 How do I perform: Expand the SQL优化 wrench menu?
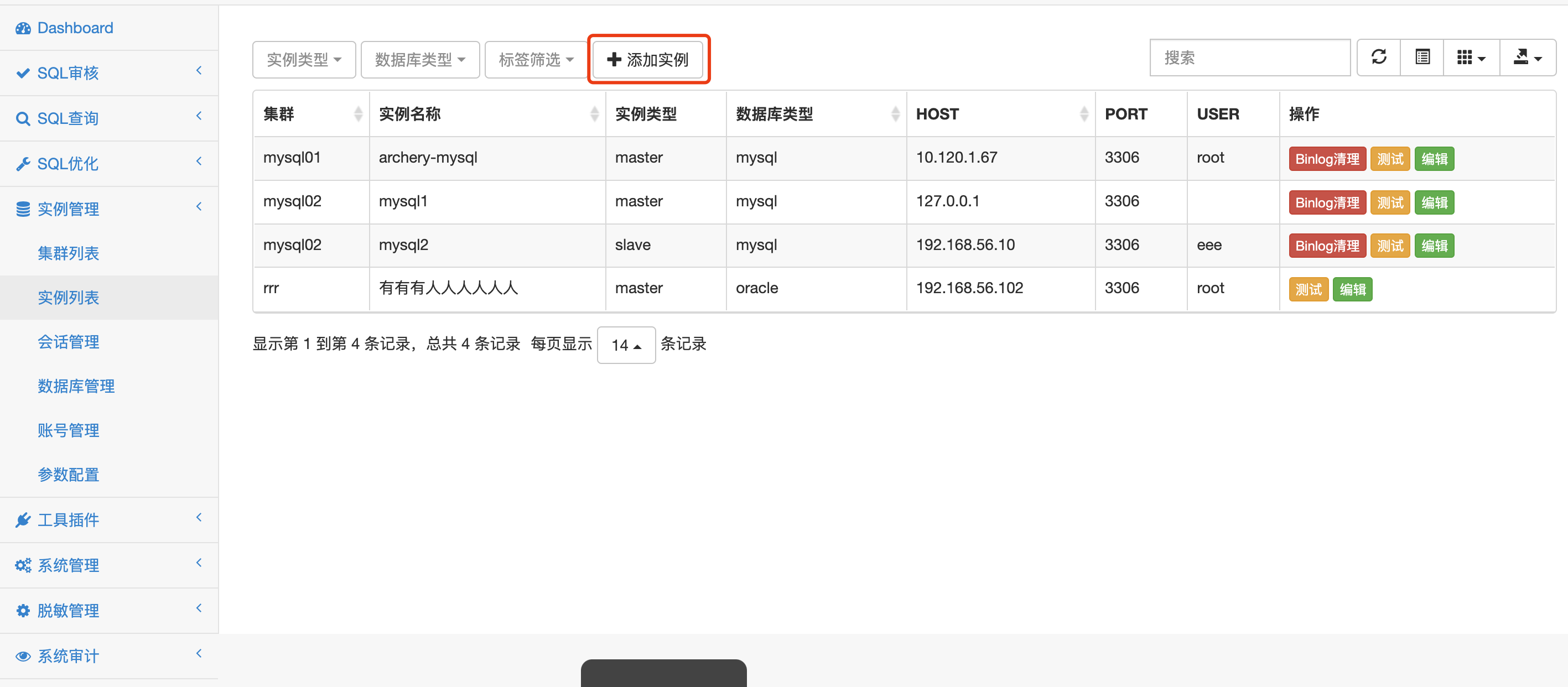click(x=68, y=164)
